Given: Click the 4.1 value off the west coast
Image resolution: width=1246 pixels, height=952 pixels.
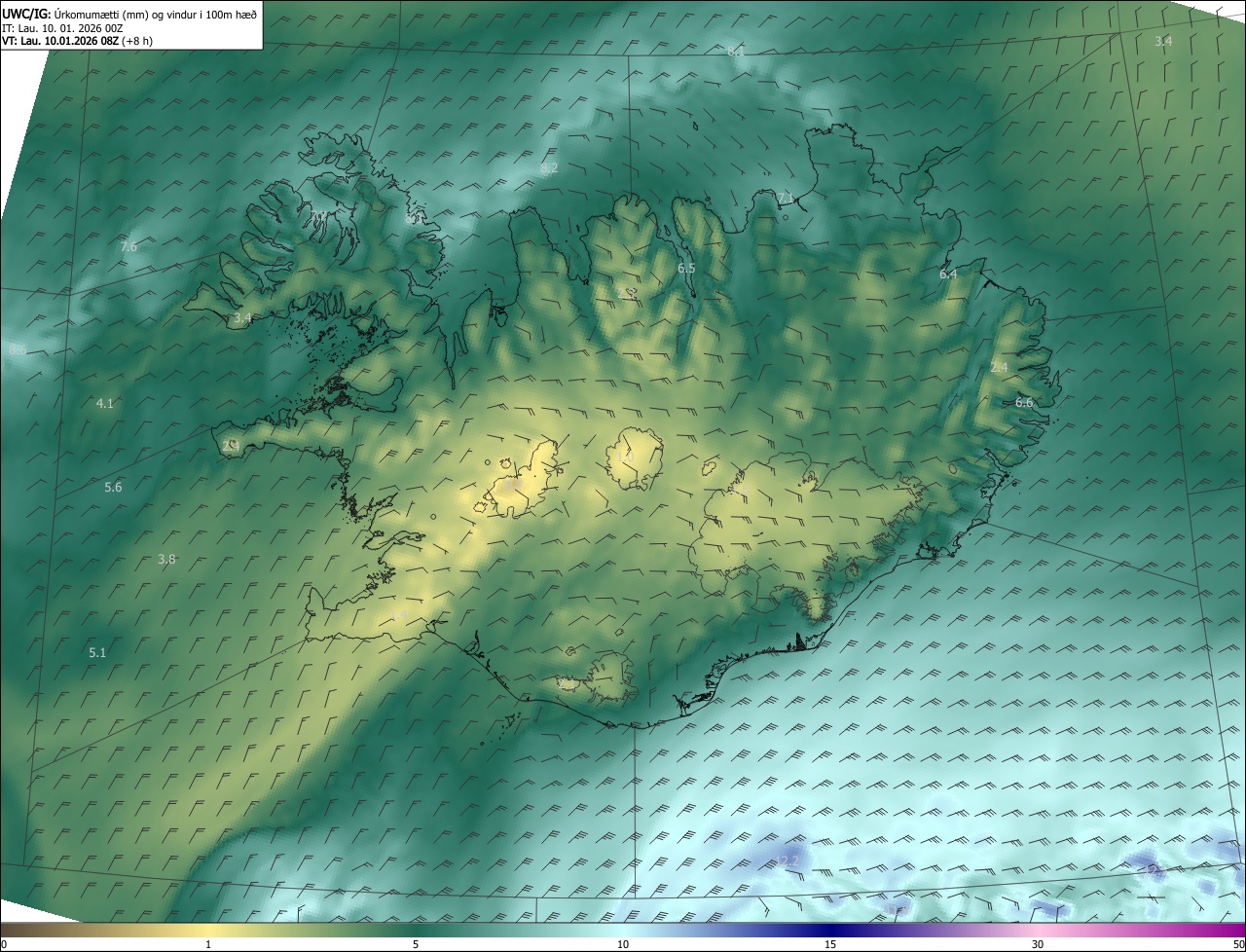Looking at the screenshot, I should (x=105, y=403).
